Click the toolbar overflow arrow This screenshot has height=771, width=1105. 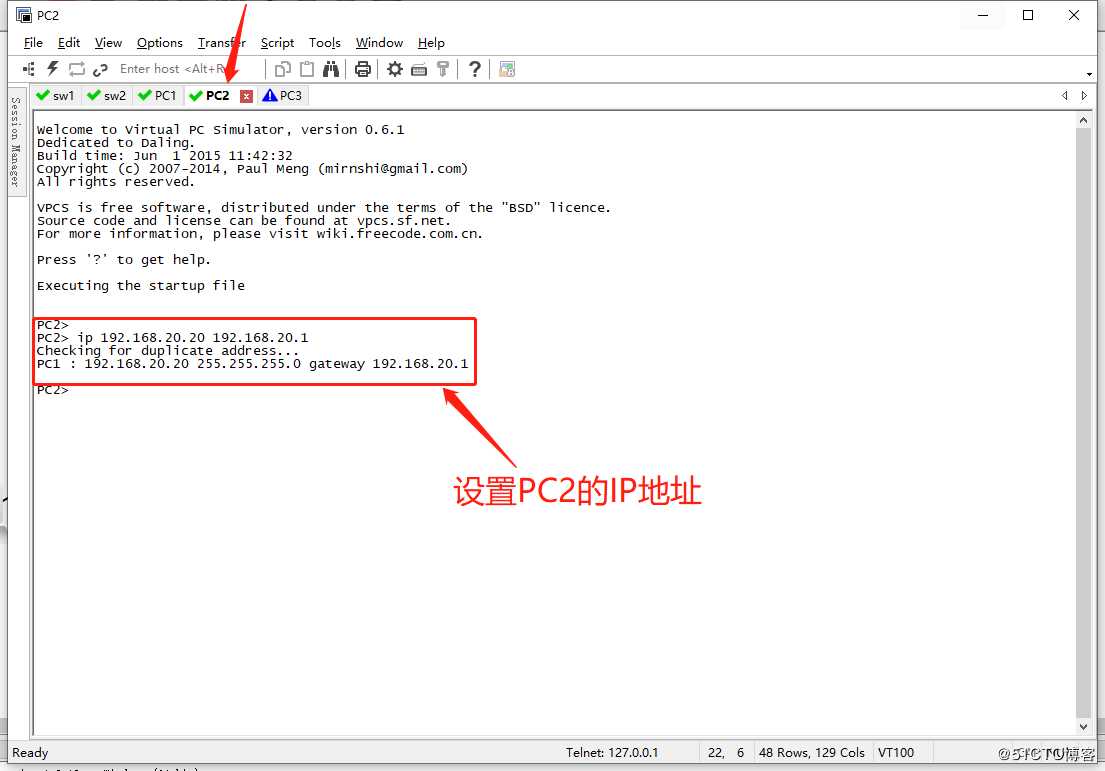pos(1089,74)
